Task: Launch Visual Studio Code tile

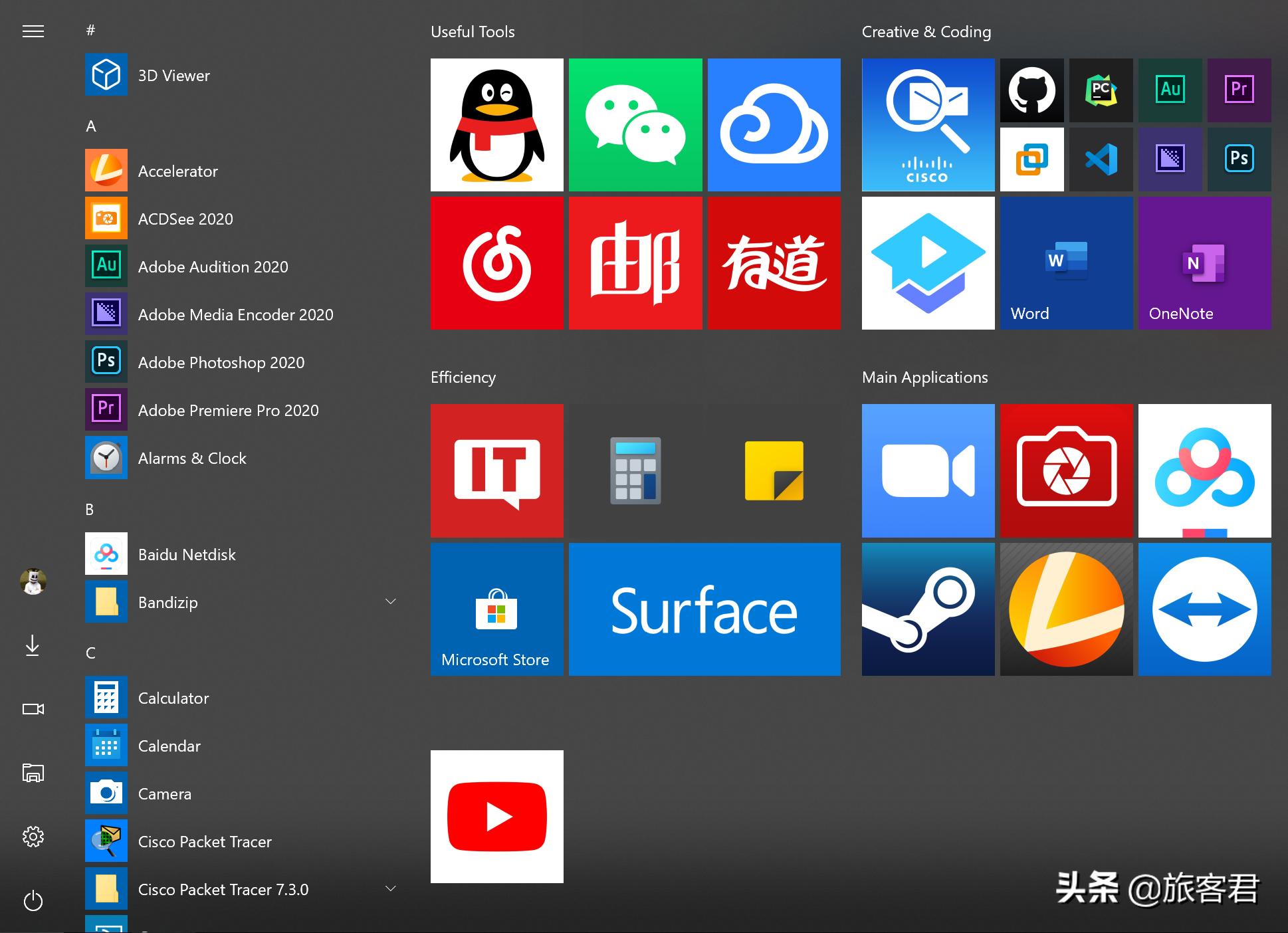Action: pyautogui.click(x=1100, y=159)
